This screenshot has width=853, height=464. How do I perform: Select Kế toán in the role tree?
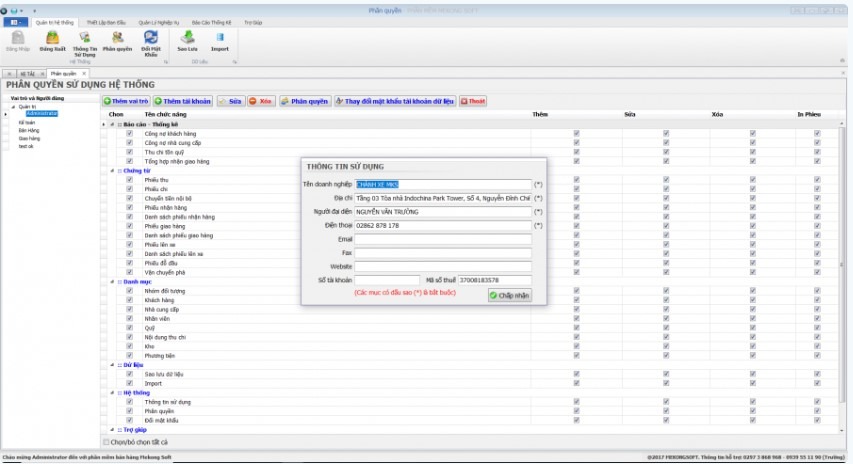click(26, 122)
